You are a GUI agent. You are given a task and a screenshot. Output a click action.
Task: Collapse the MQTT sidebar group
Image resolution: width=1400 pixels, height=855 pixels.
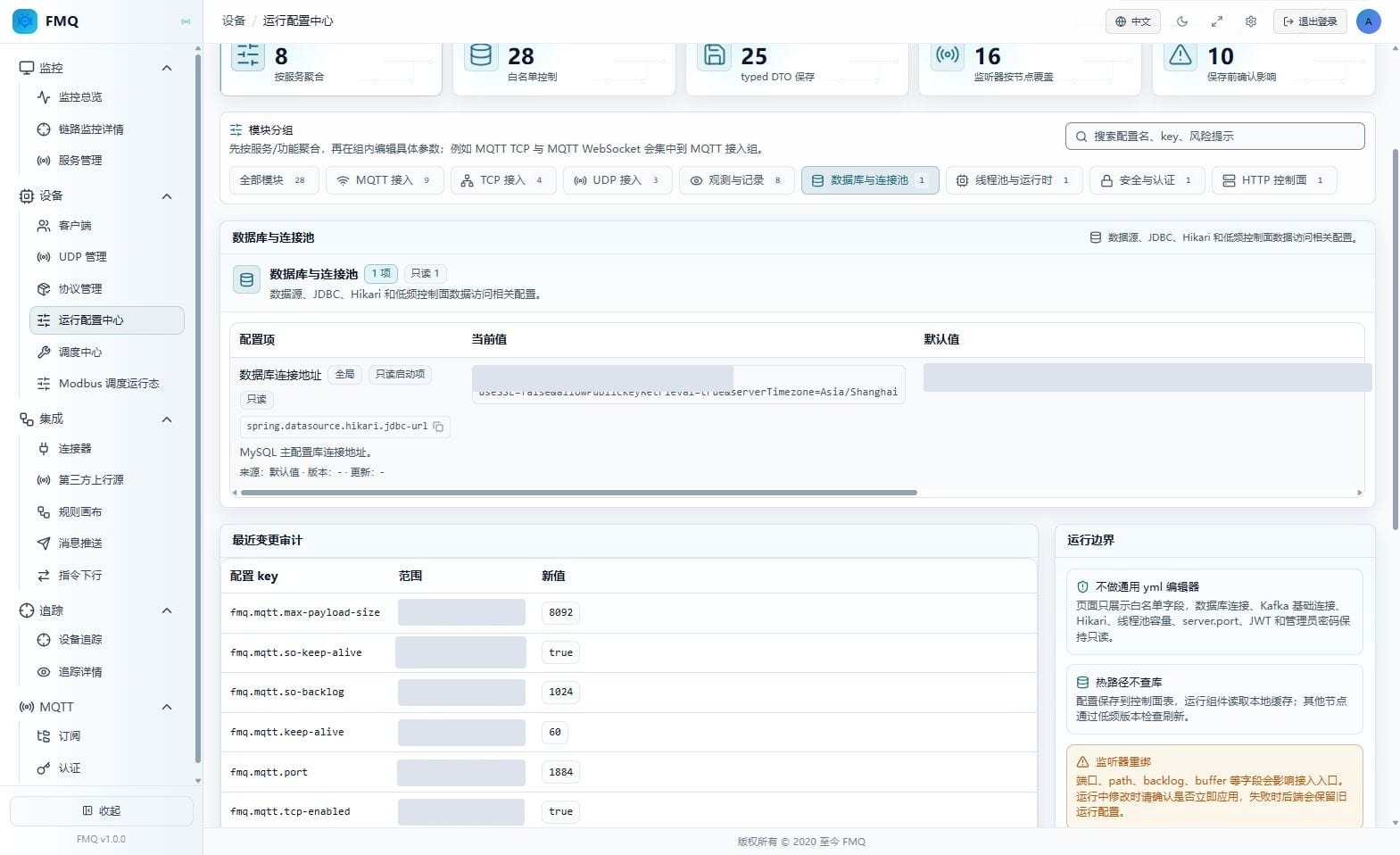(x=166, y=707)
